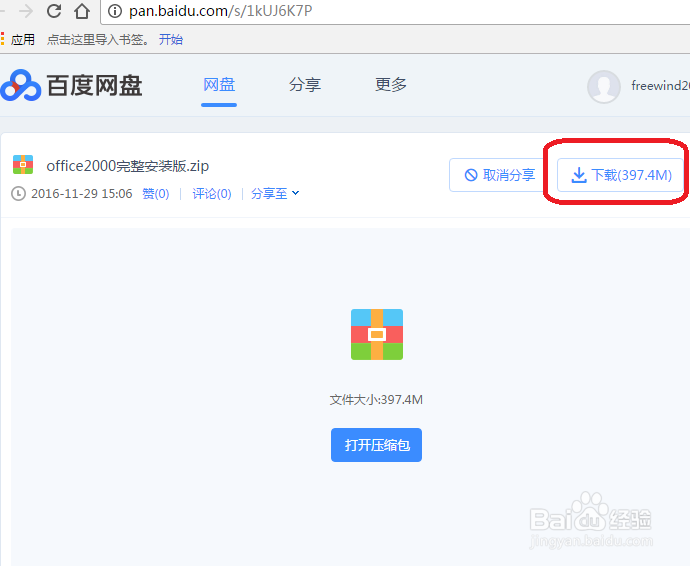Image resolution: width=691 pixels, height=566 pixels.
Task: Open the 应用 apps shortcut in bookmarks bar
Action: (x=18, y=40)
